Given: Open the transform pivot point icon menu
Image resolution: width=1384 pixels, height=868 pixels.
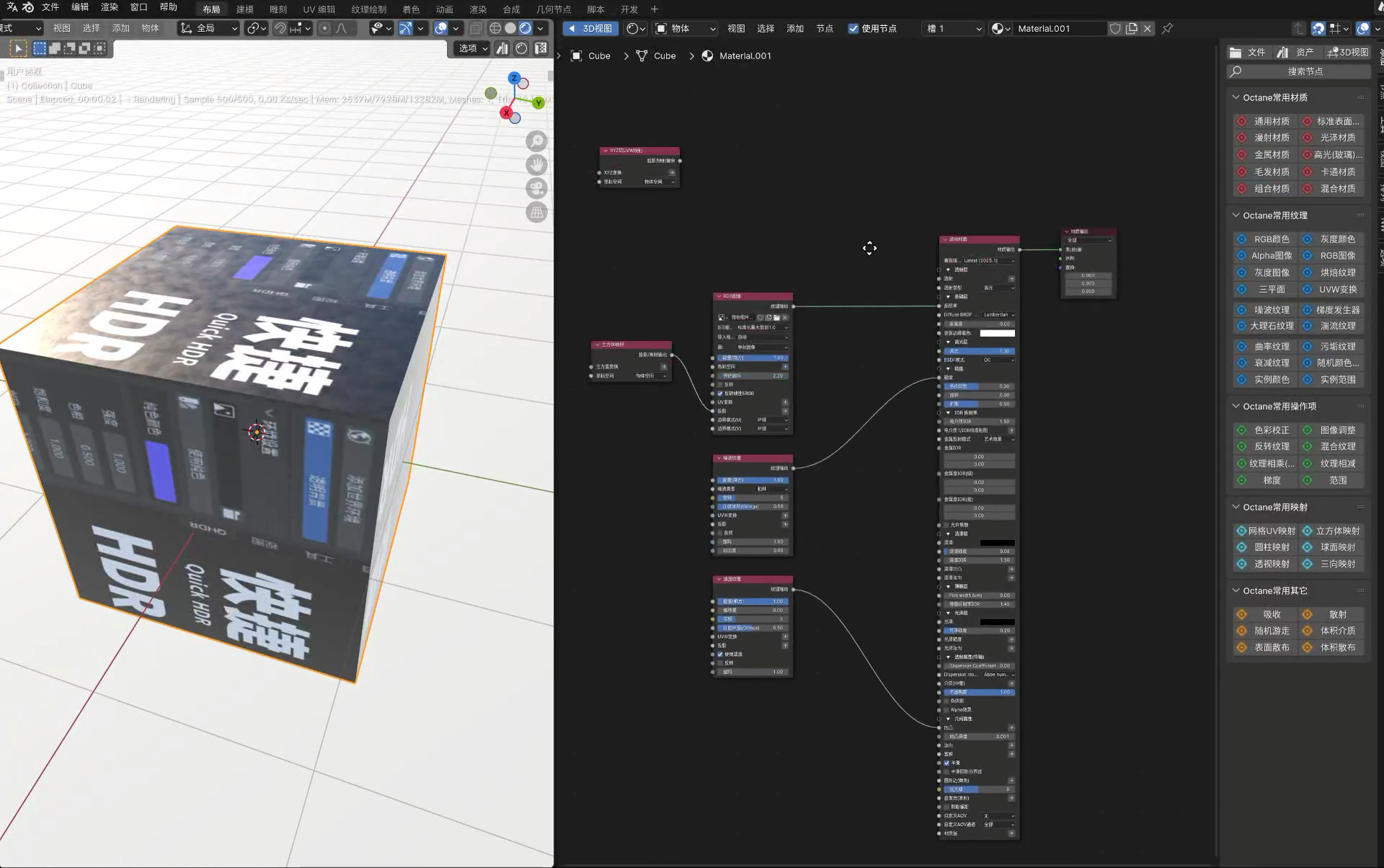Looking at the screenshot, I should (x=257, y=28).
